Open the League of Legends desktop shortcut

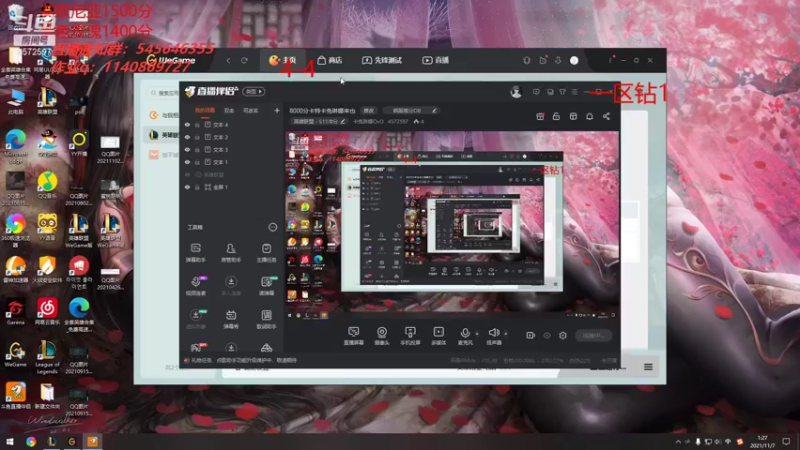click(x=47, y=358)
